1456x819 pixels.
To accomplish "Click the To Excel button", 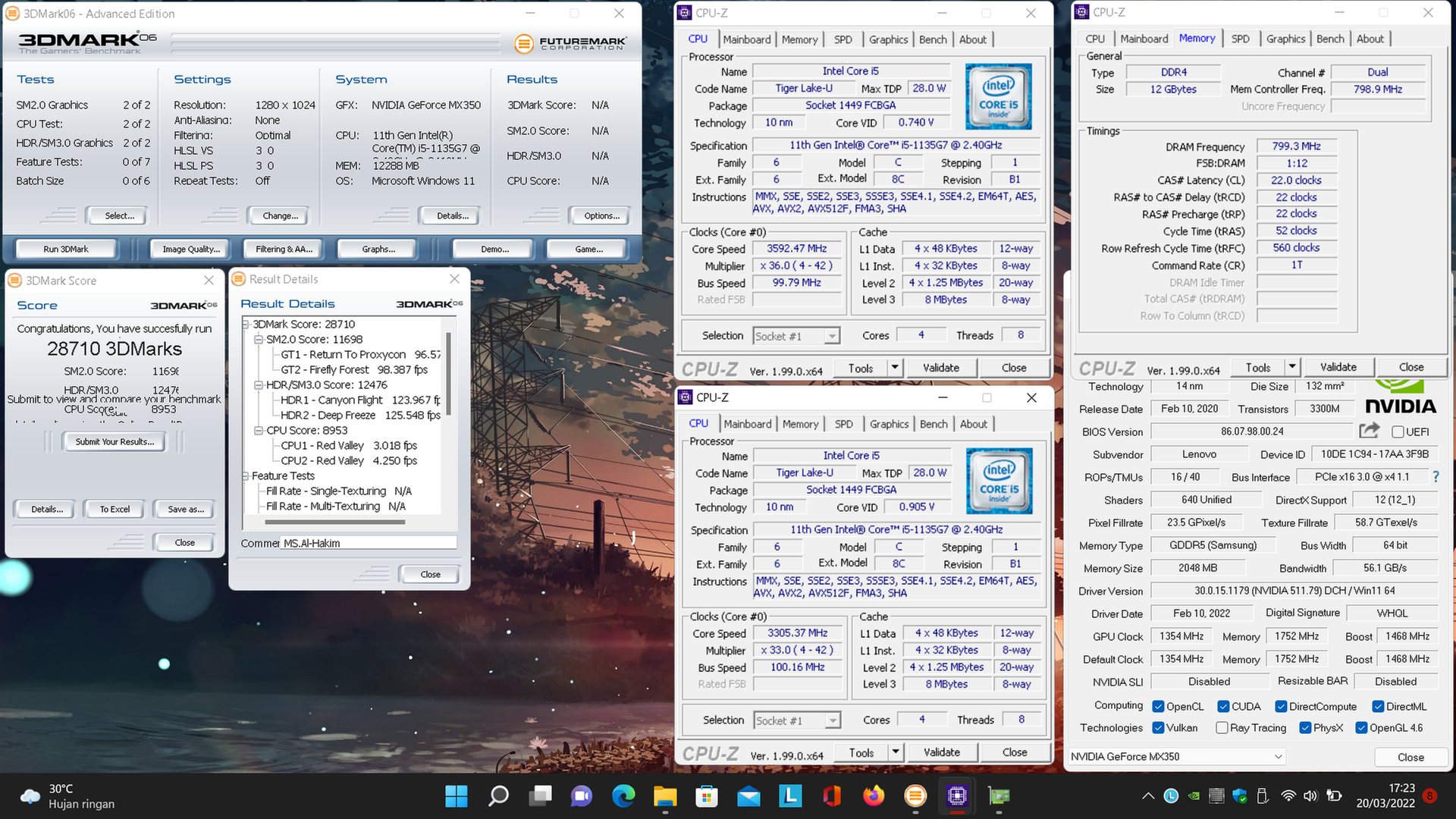I will point(115,509).
